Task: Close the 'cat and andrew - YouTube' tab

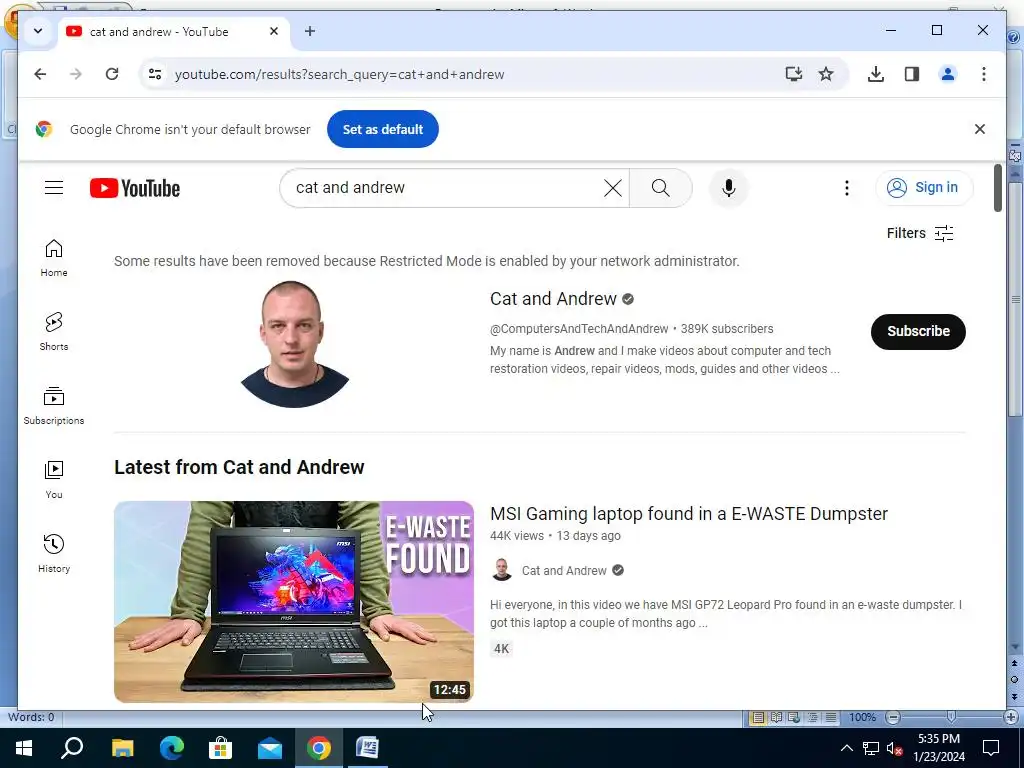Action: coord(274,31)
